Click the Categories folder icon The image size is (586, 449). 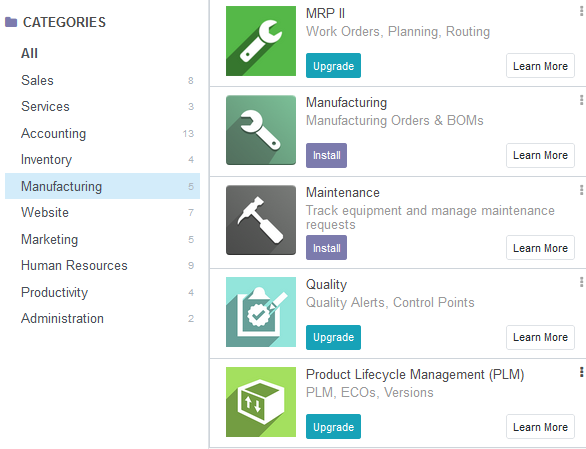point(11,22)
